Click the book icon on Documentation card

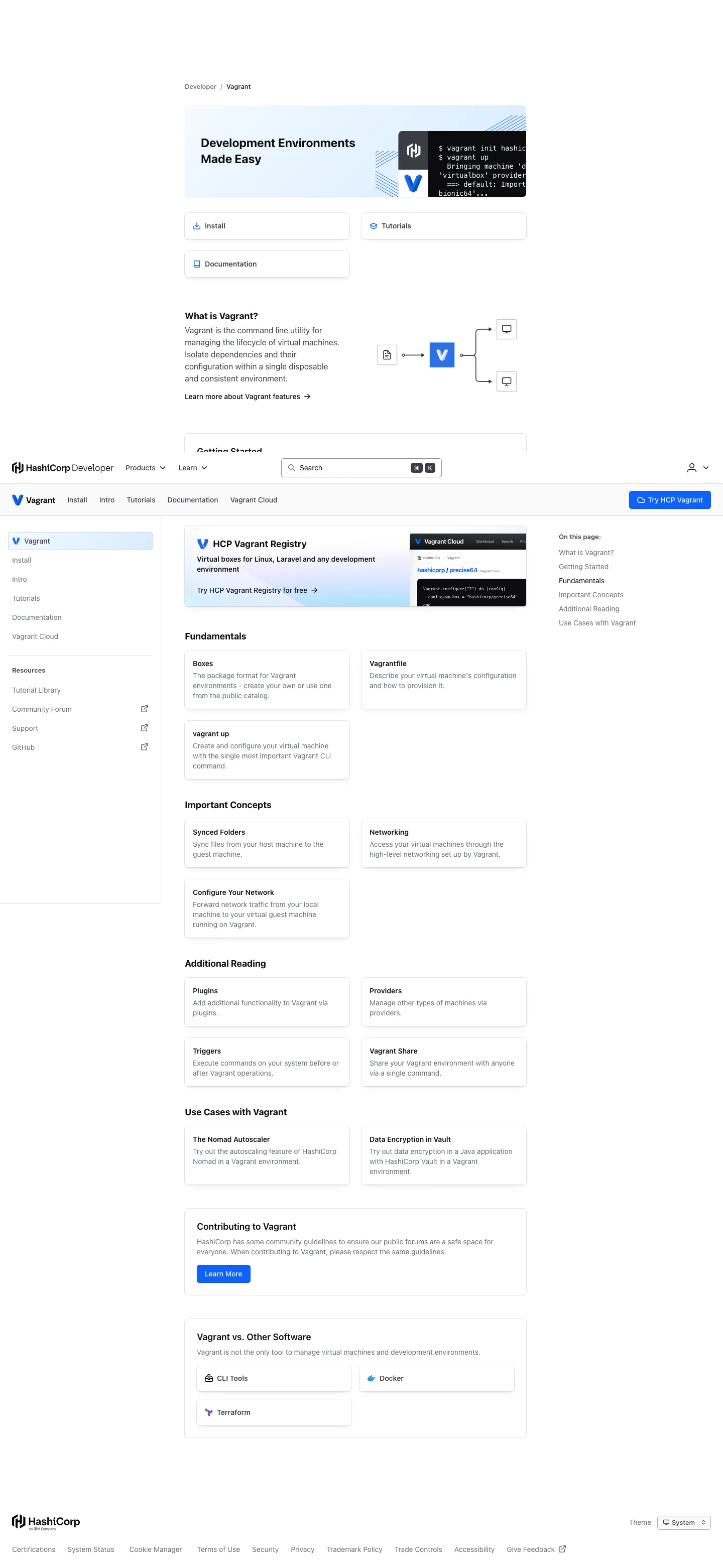click(x=197, y=264)
